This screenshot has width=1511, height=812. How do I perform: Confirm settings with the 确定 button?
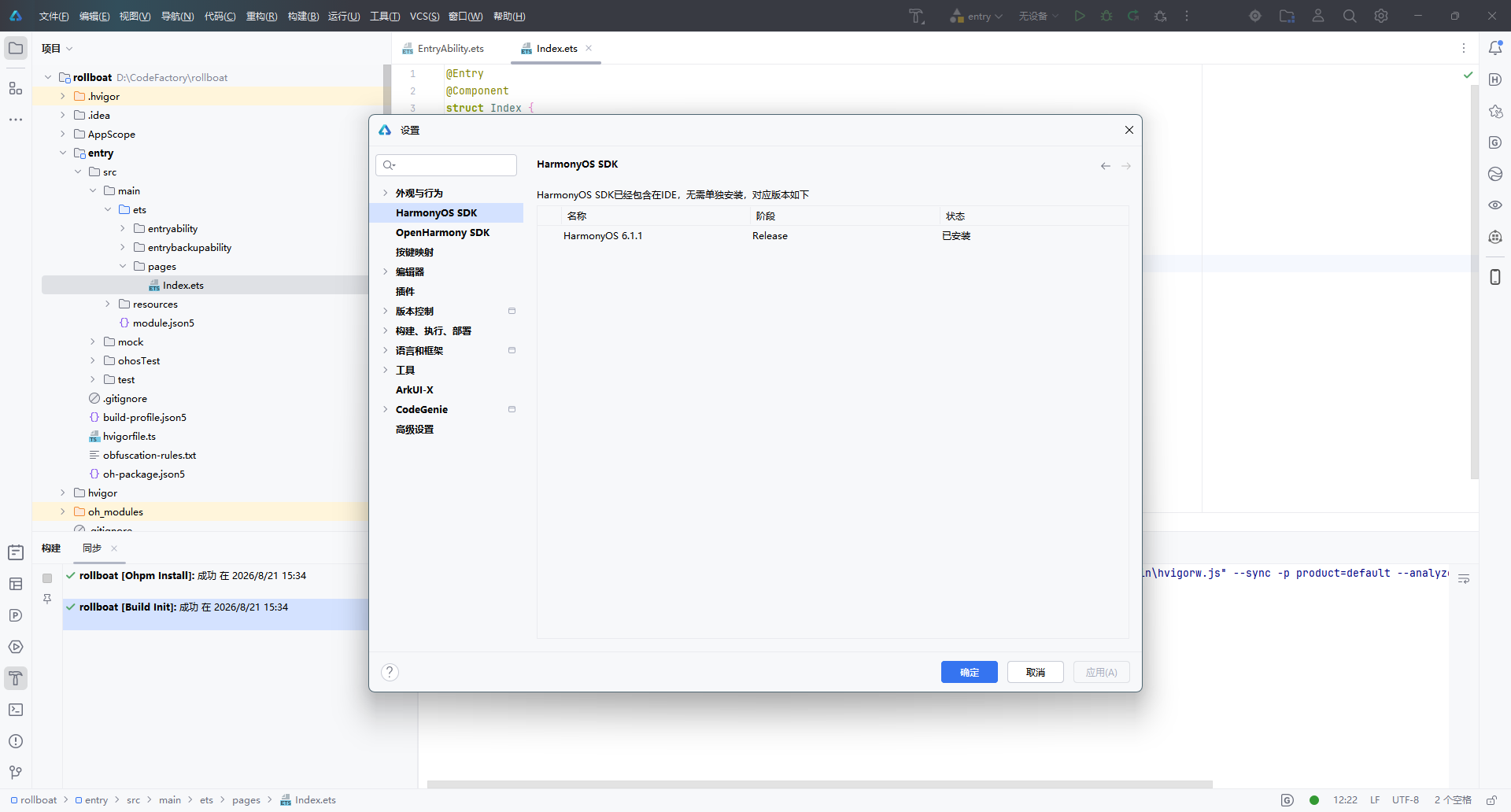pyautogui.click(x=970, y=672)
